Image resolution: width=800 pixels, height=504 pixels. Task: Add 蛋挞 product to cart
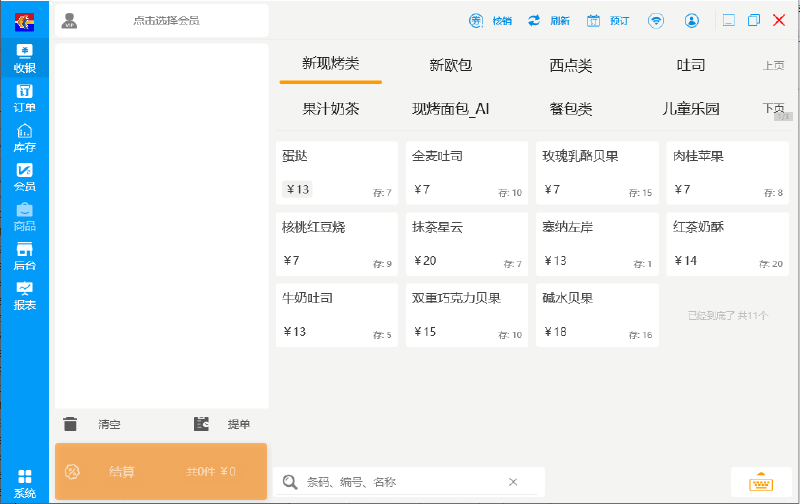tap(337, 173)
